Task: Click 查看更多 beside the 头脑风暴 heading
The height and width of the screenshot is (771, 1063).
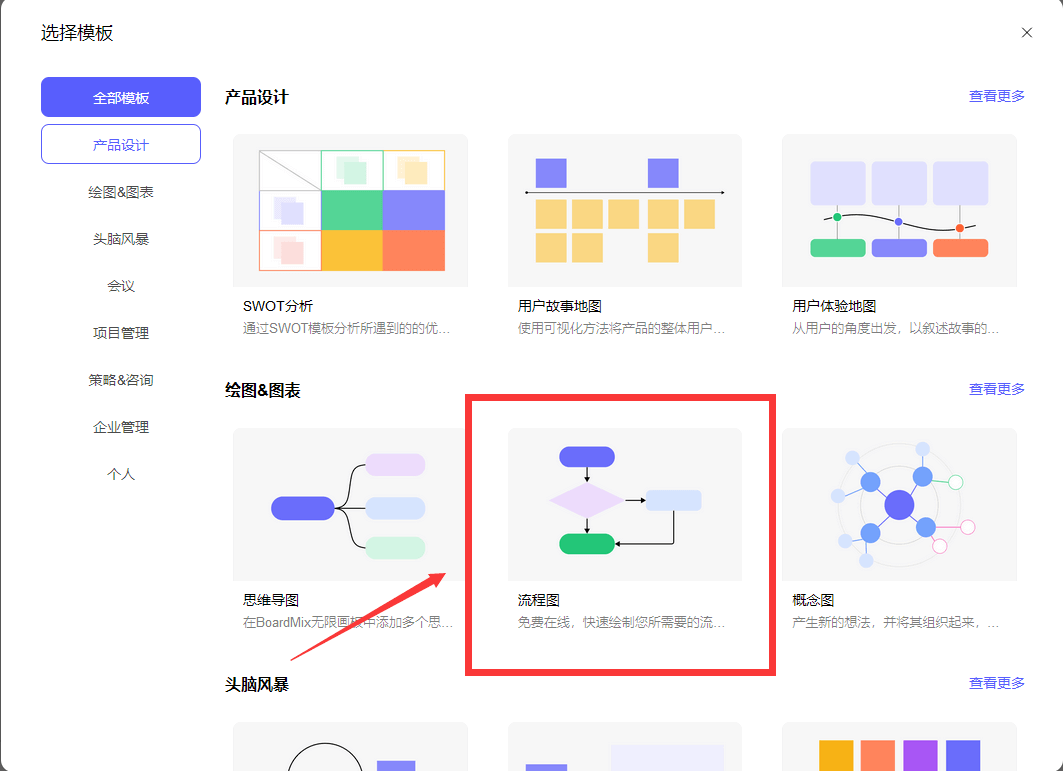Action: 997,683
